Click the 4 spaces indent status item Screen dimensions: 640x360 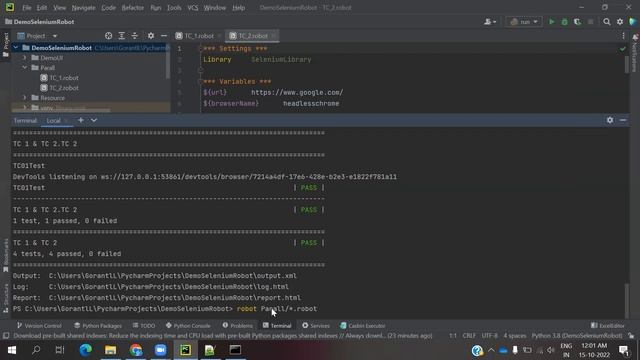[515, 336]
